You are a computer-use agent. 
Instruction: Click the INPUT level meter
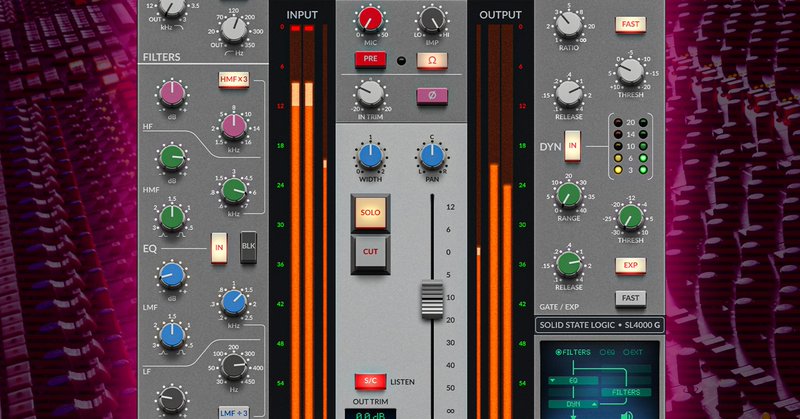coord(309,222)
